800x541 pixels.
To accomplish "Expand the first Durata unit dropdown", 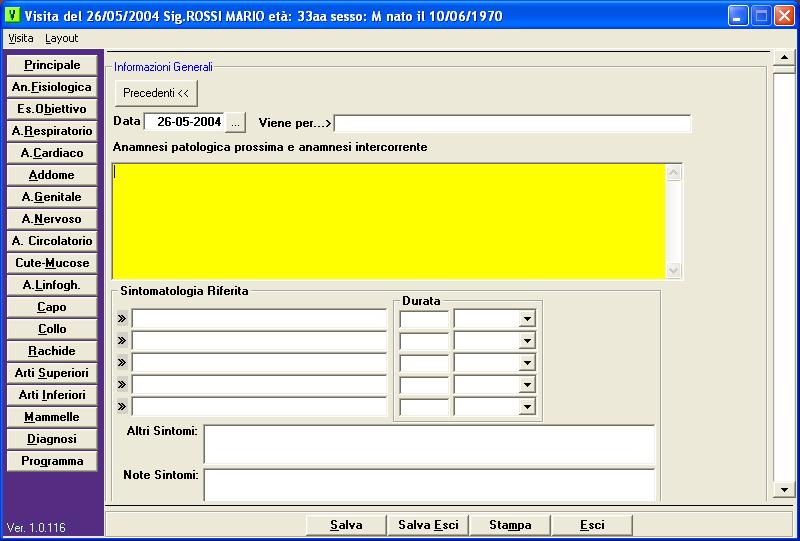I will click(527, 319).
